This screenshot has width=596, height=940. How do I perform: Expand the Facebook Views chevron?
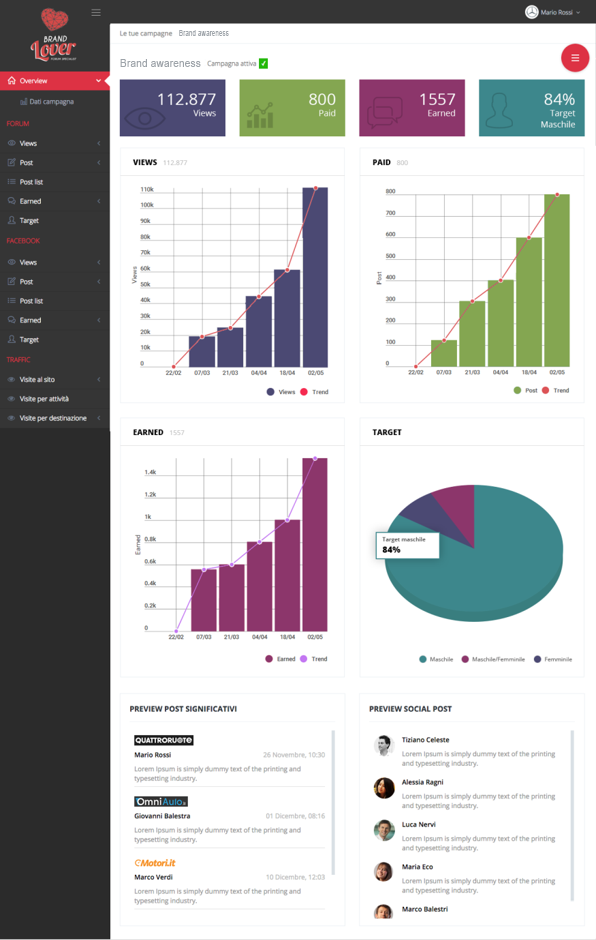(98, 262)
